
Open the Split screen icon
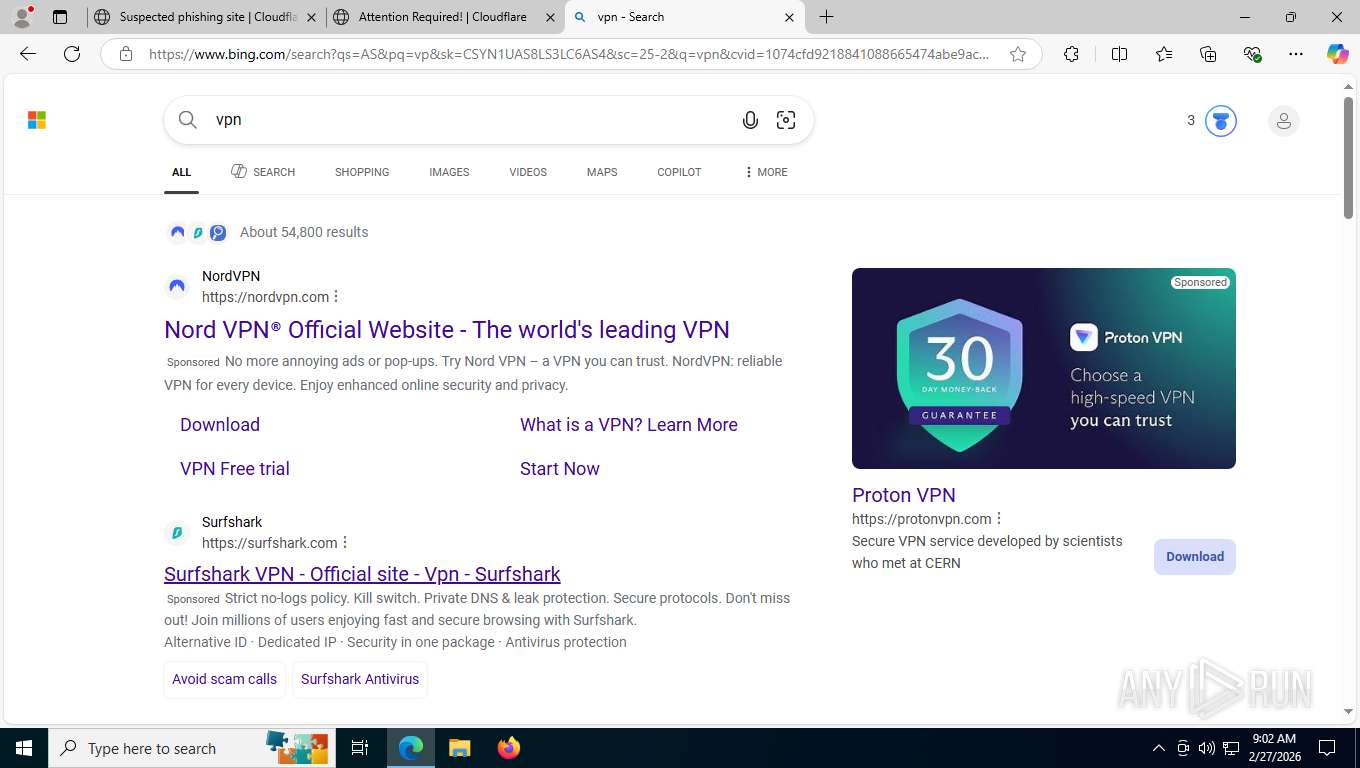click(1119, 54)
